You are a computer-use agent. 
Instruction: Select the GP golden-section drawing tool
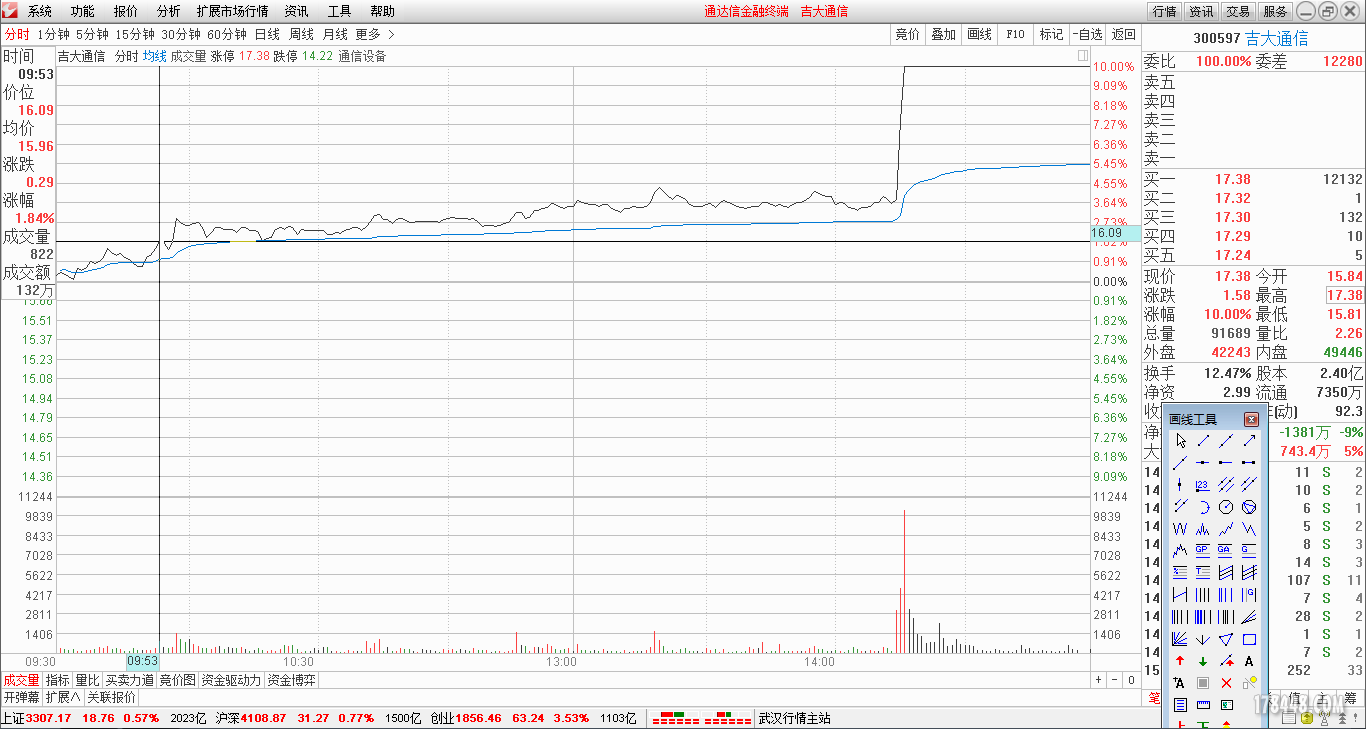(x=1203, y=550)
